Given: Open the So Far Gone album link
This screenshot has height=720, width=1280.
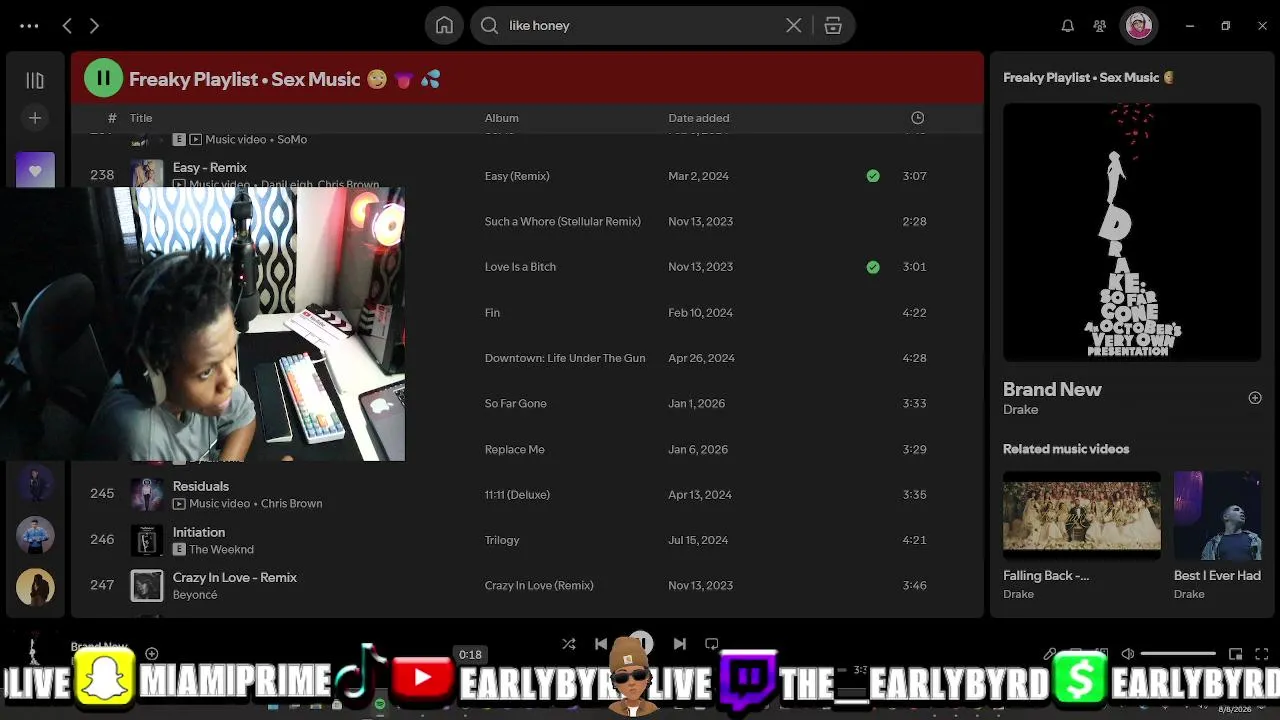Looking at the screenshot, I should click(x=516, y=403).
